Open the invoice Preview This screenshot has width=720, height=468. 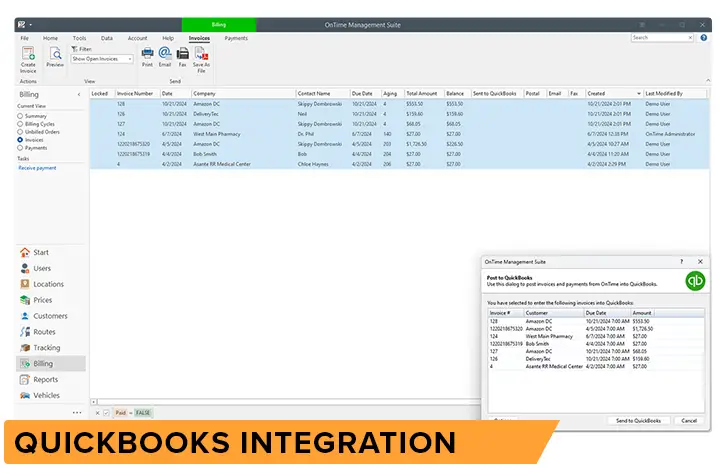tap(55, 57)
